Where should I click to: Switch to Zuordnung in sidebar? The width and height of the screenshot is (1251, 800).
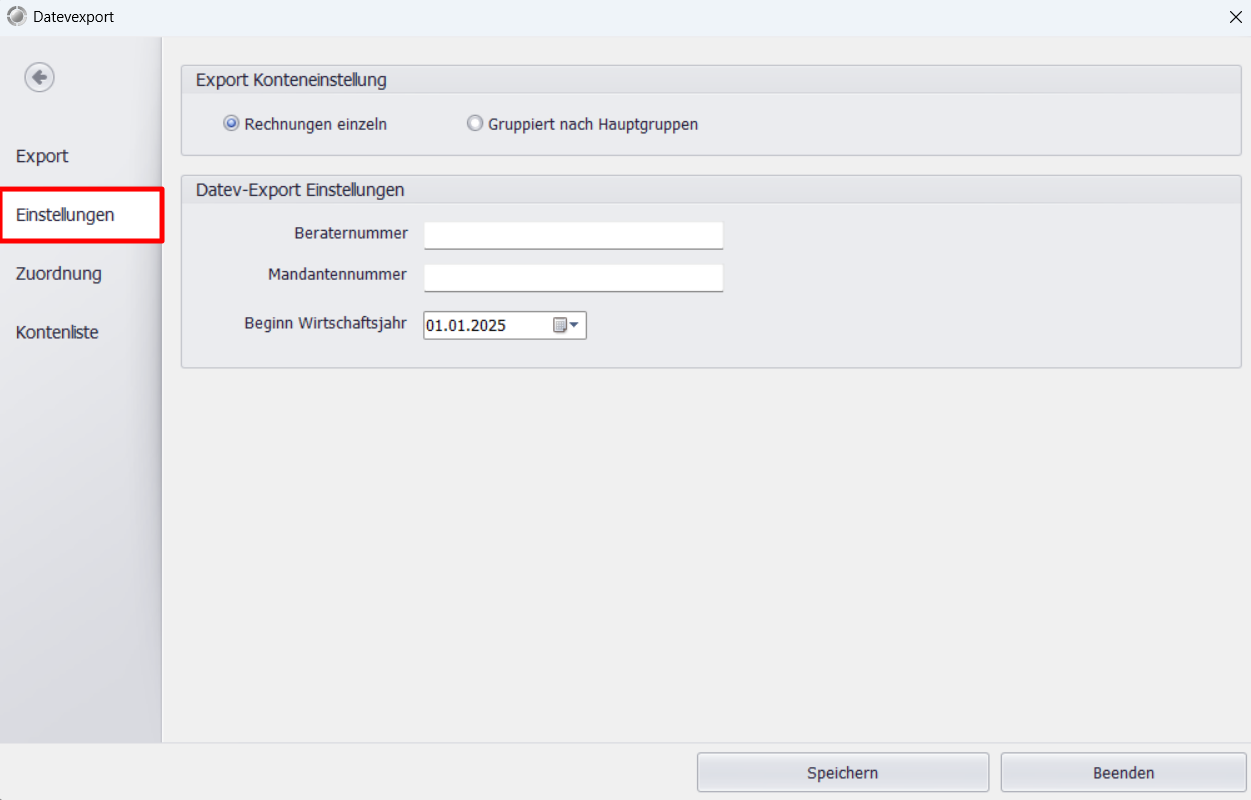[x=59, y=273]
